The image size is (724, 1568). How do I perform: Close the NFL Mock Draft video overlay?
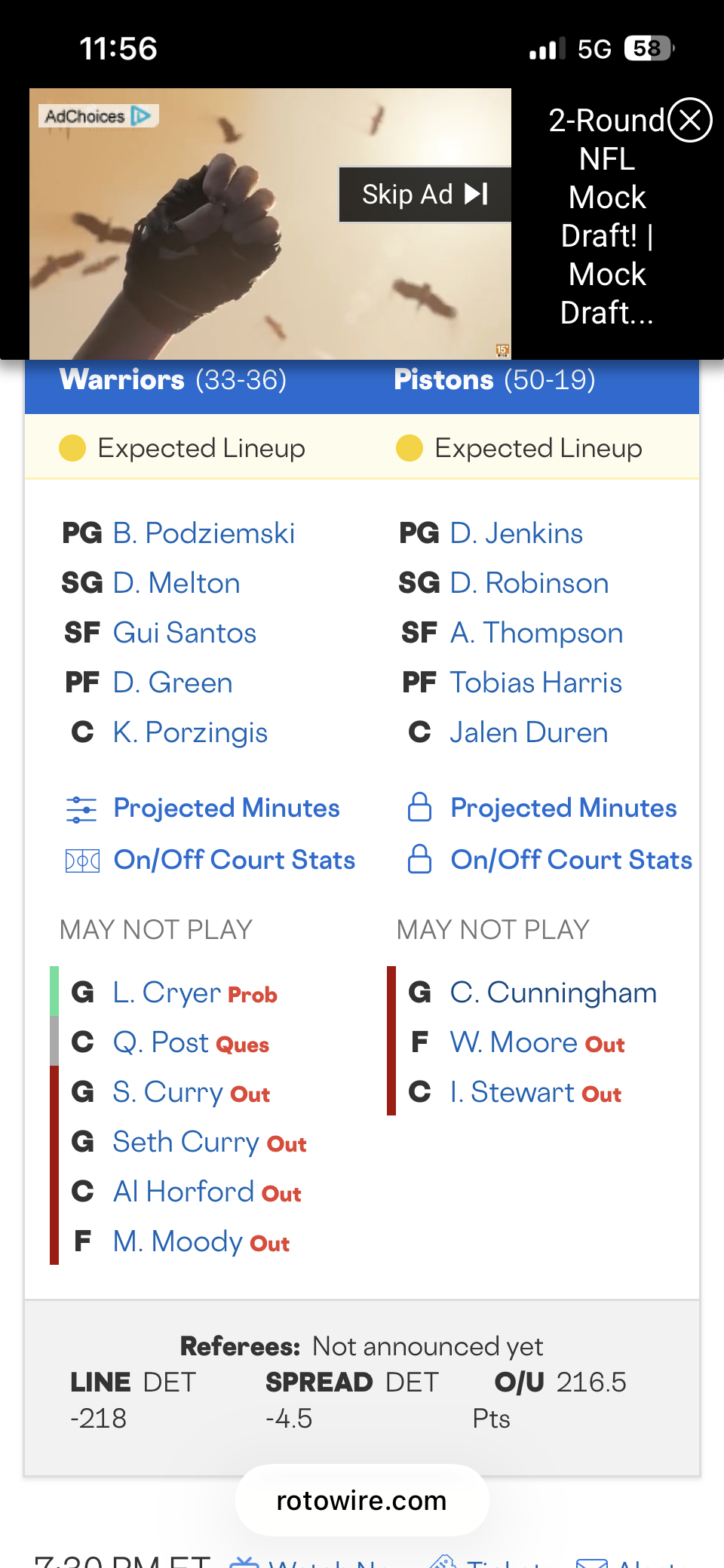point(690,120)
